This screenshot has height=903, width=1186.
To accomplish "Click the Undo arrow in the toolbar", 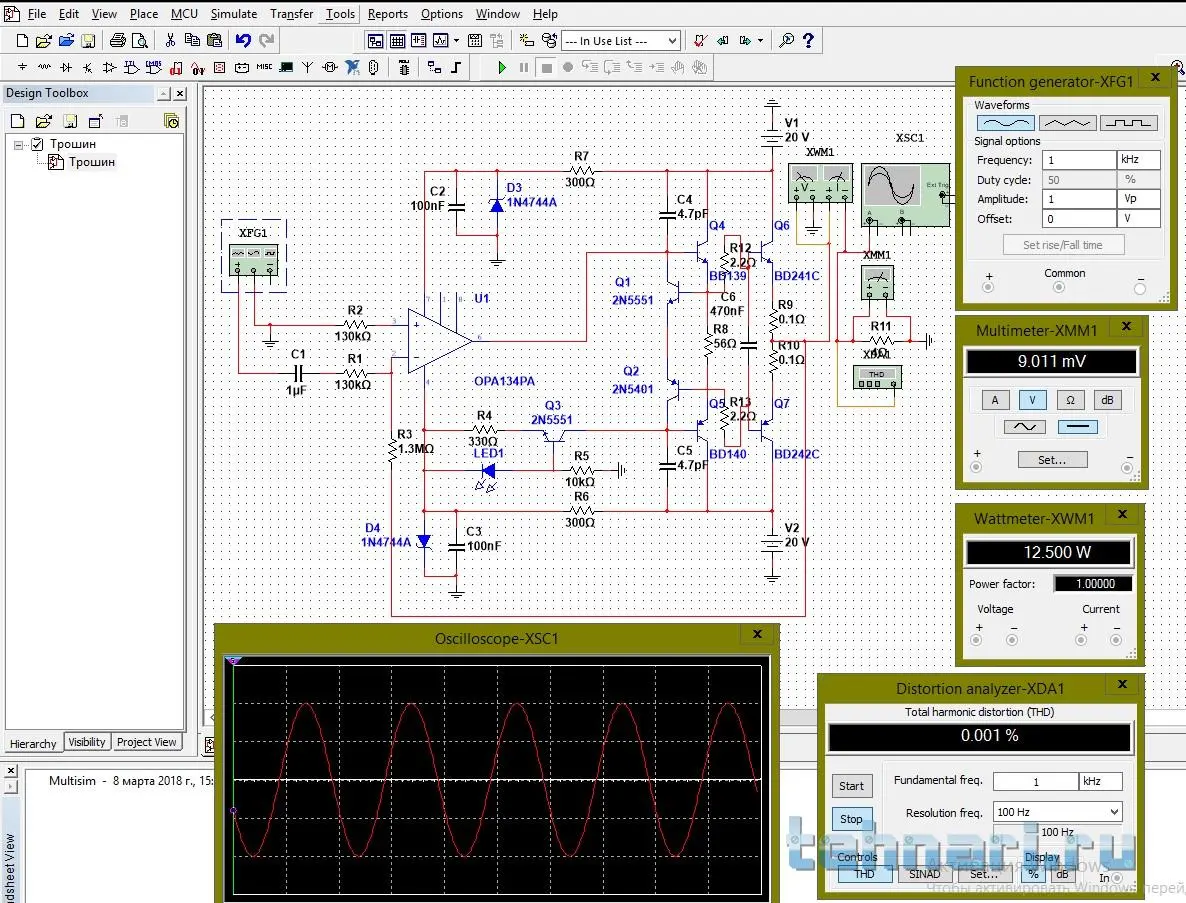I will pyautogui.click(x=243, y=41).
